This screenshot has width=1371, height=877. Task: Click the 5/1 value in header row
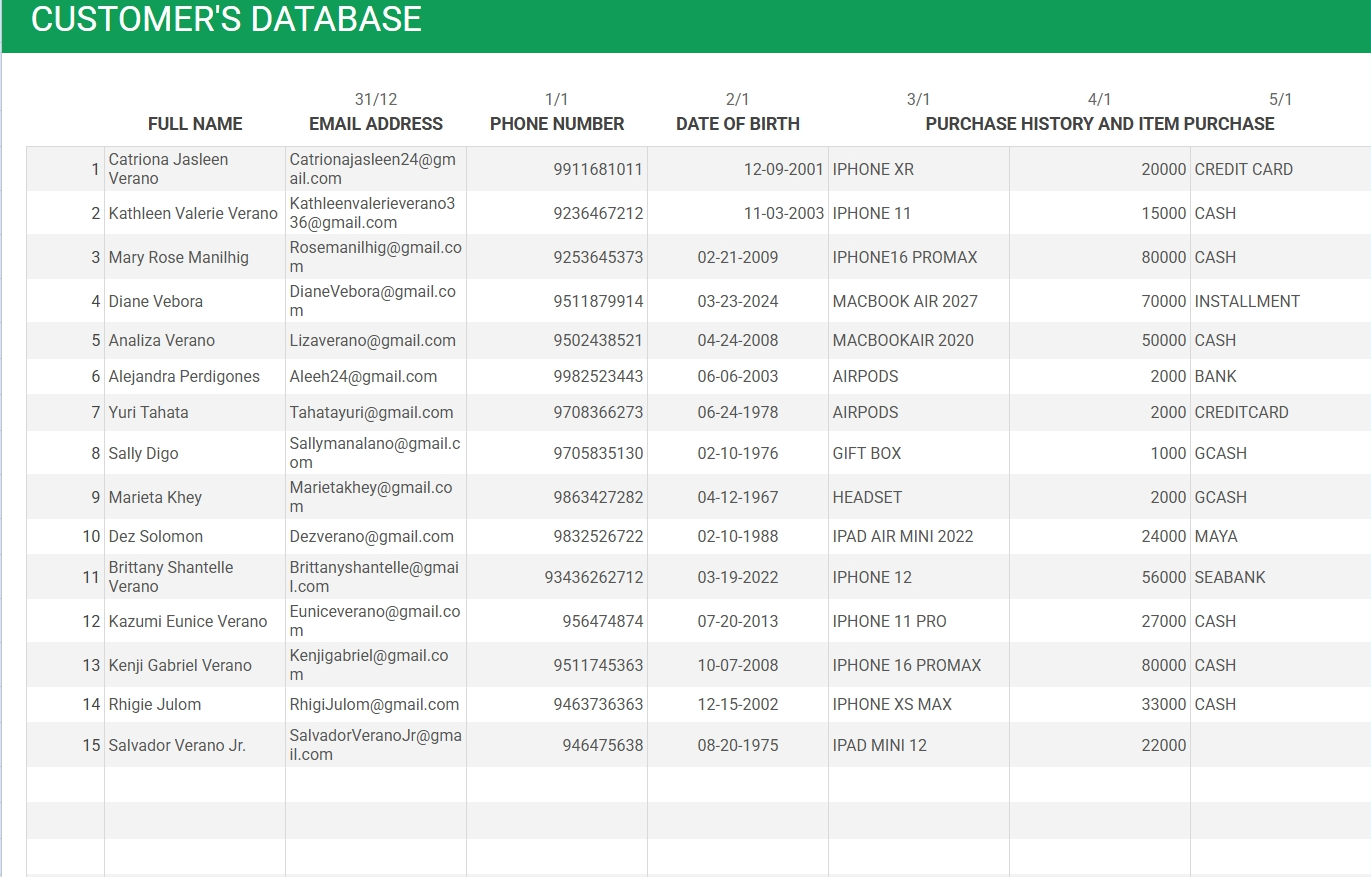(1281, 99)
